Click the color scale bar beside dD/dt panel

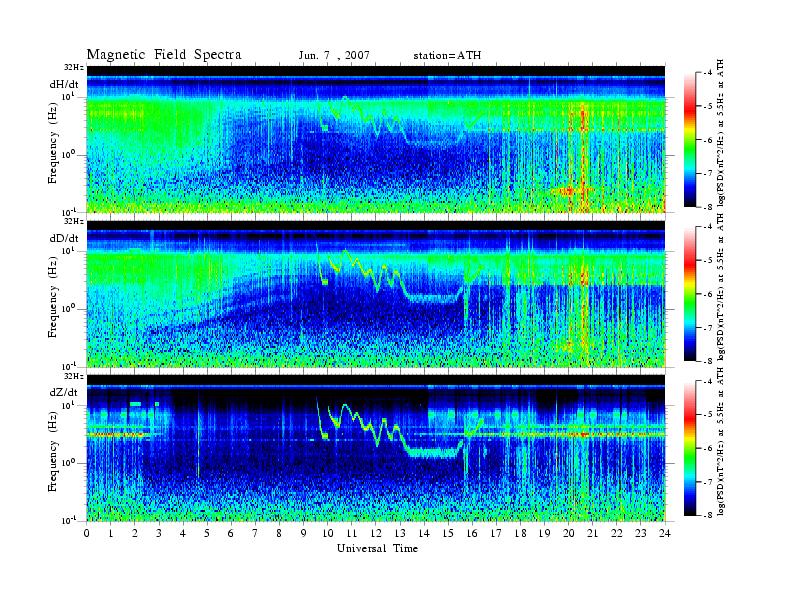690,294
